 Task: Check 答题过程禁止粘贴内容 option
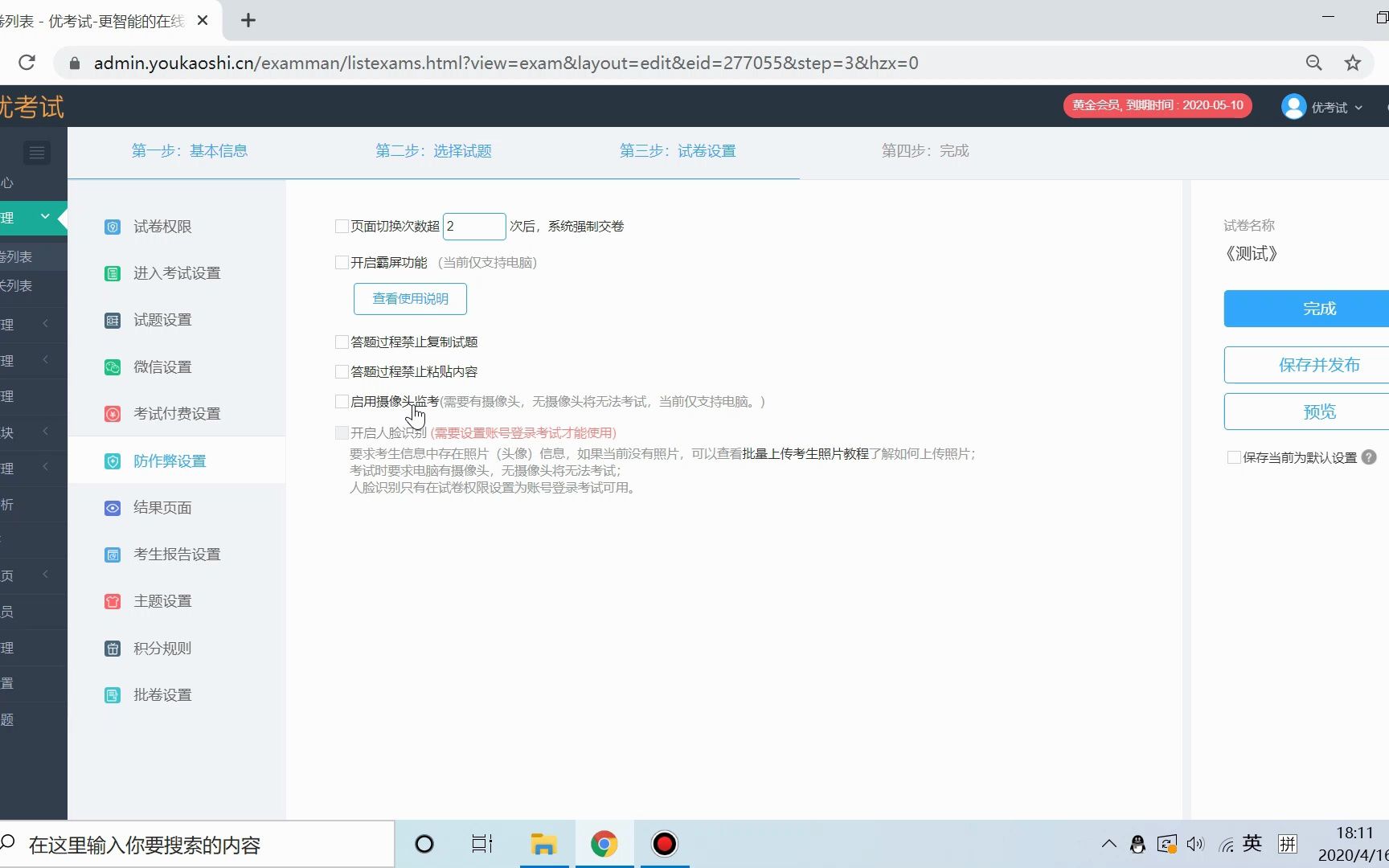tap(342, 371)
